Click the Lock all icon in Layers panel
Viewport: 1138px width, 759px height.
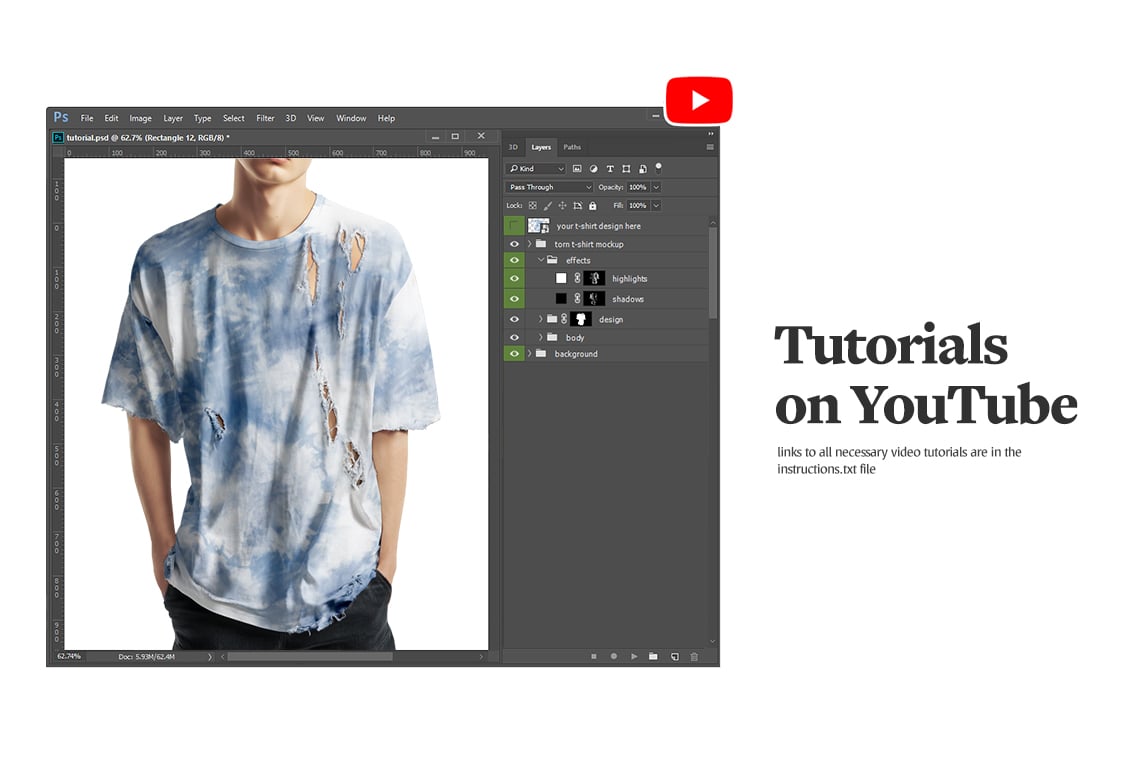tap(592, 205)
